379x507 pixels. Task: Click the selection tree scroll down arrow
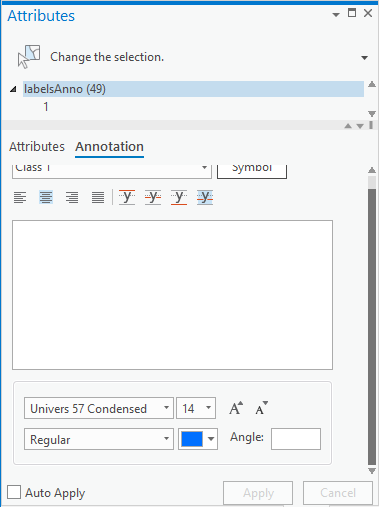pyautogui.click(x=372, y=114)
